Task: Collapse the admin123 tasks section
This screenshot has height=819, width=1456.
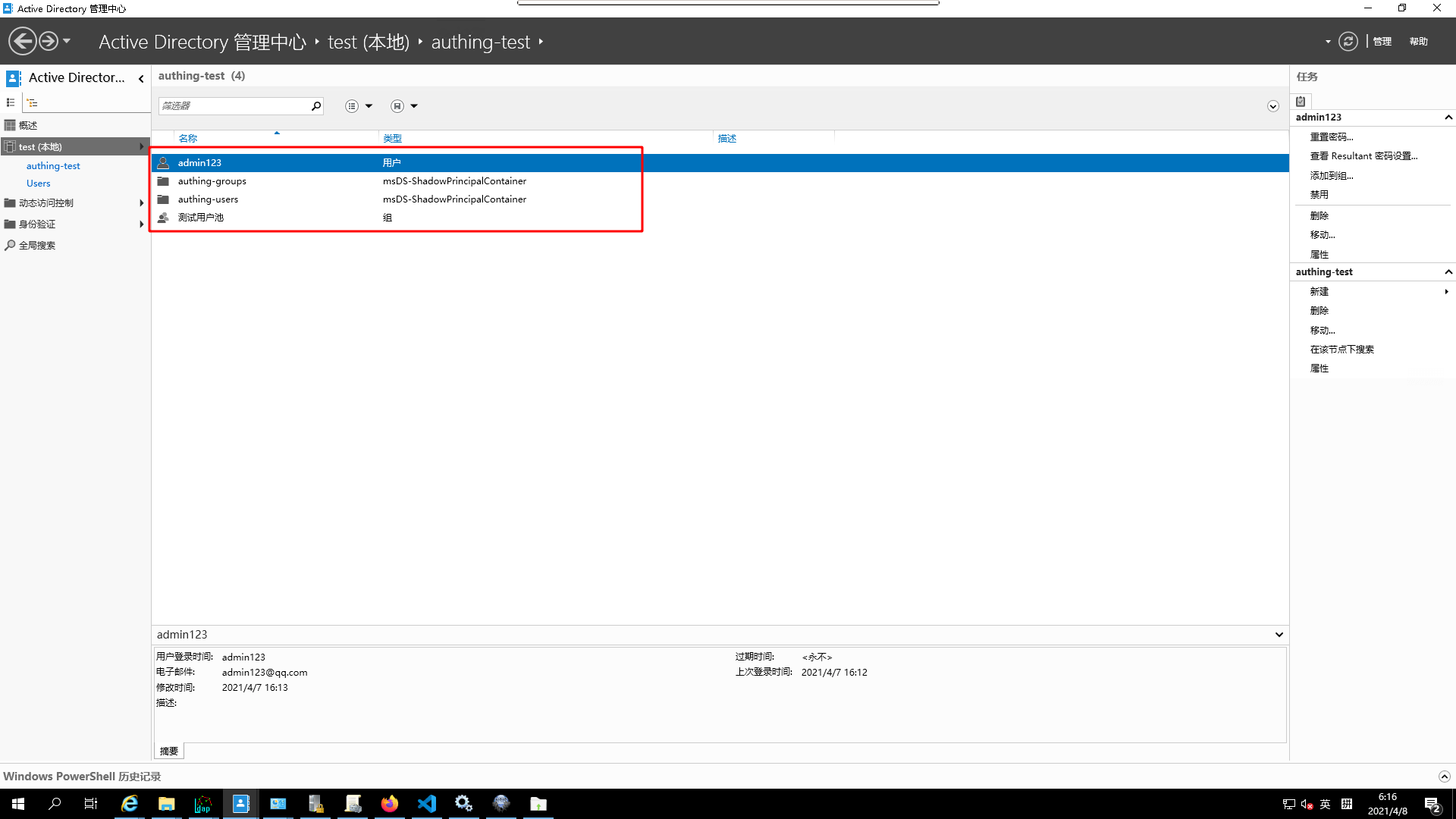Action: click(x=1448, y=118)
